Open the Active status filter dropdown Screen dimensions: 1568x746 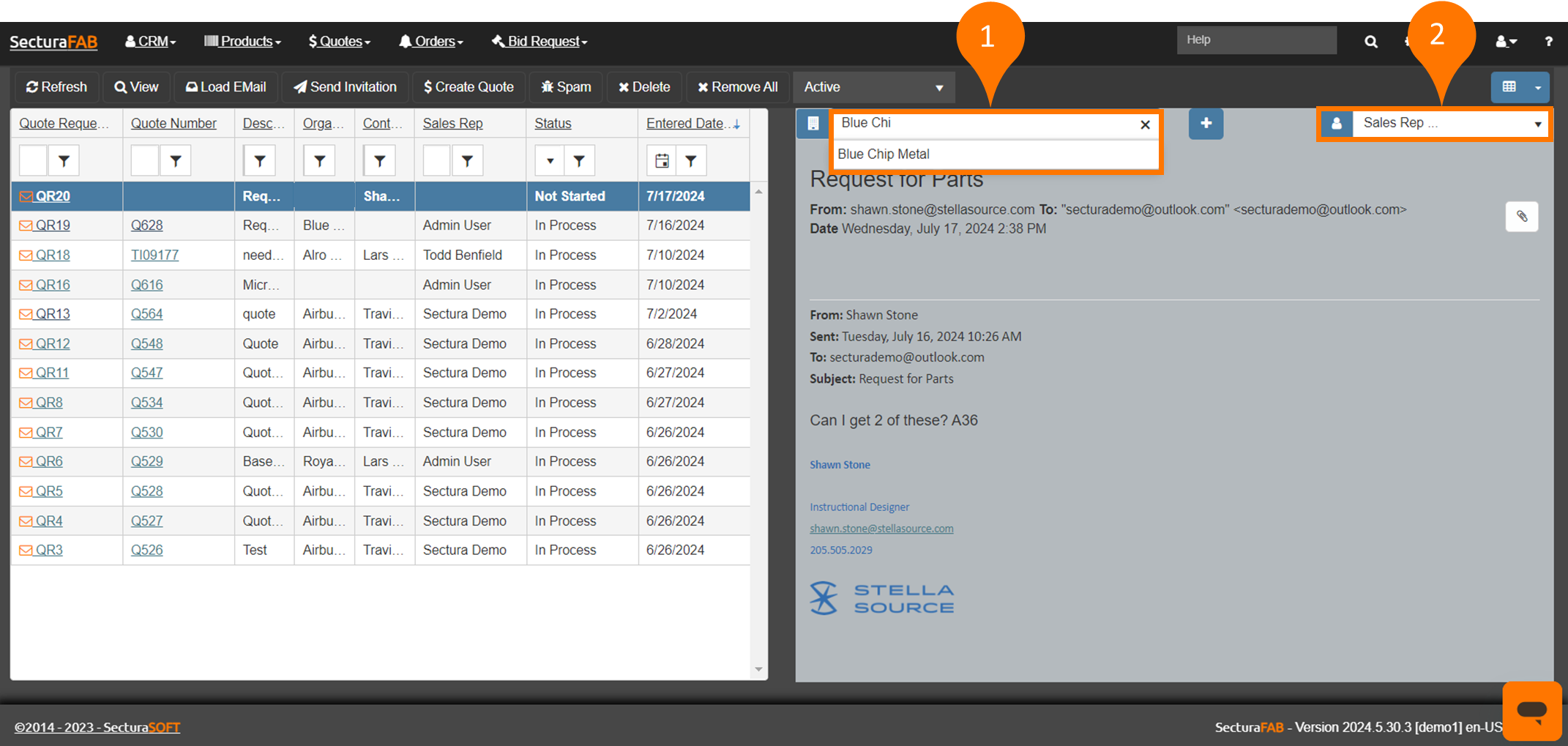click(873, 87)
